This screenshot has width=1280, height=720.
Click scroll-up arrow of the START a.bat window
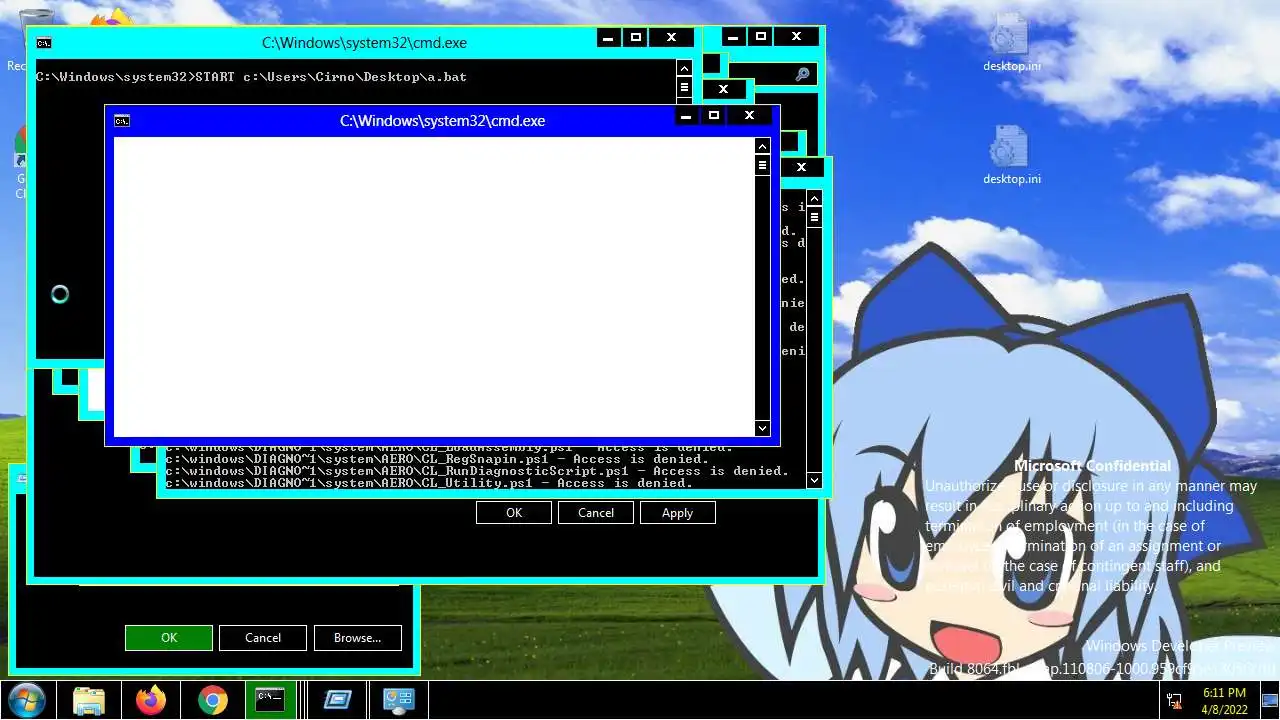(684, 68)
